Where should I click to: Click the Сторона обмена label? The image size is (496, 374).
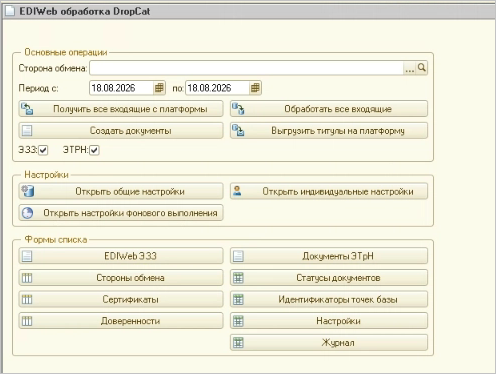tap(53, 68)
